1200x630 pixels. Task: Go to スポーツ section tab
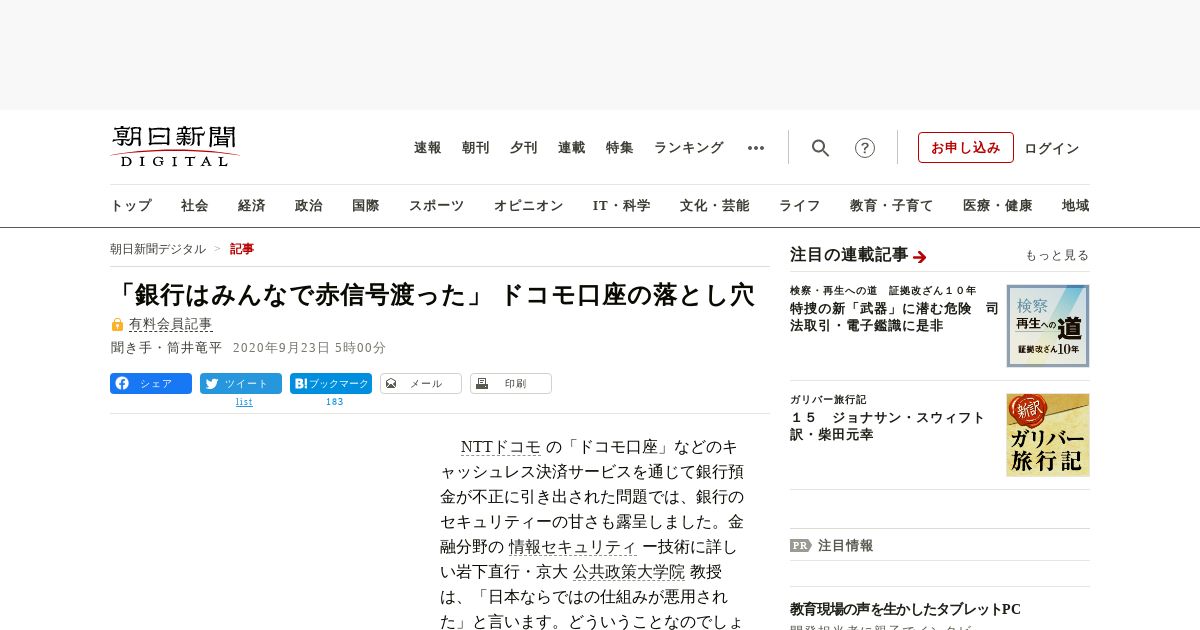click(x=436, y=206)
